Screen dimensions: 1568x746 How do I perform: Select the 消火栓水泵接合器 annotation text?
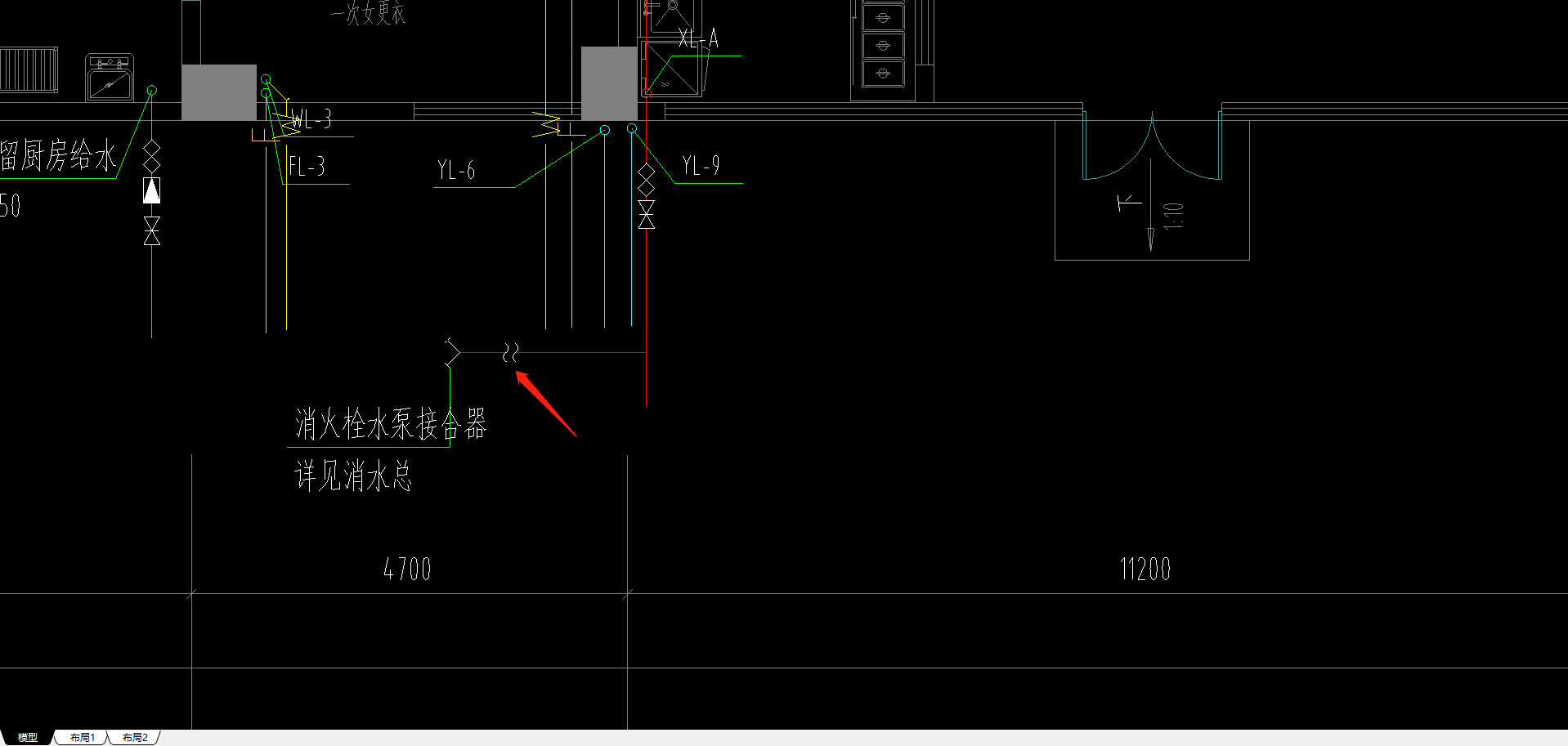pyautogui.click(x=391, y=424)
